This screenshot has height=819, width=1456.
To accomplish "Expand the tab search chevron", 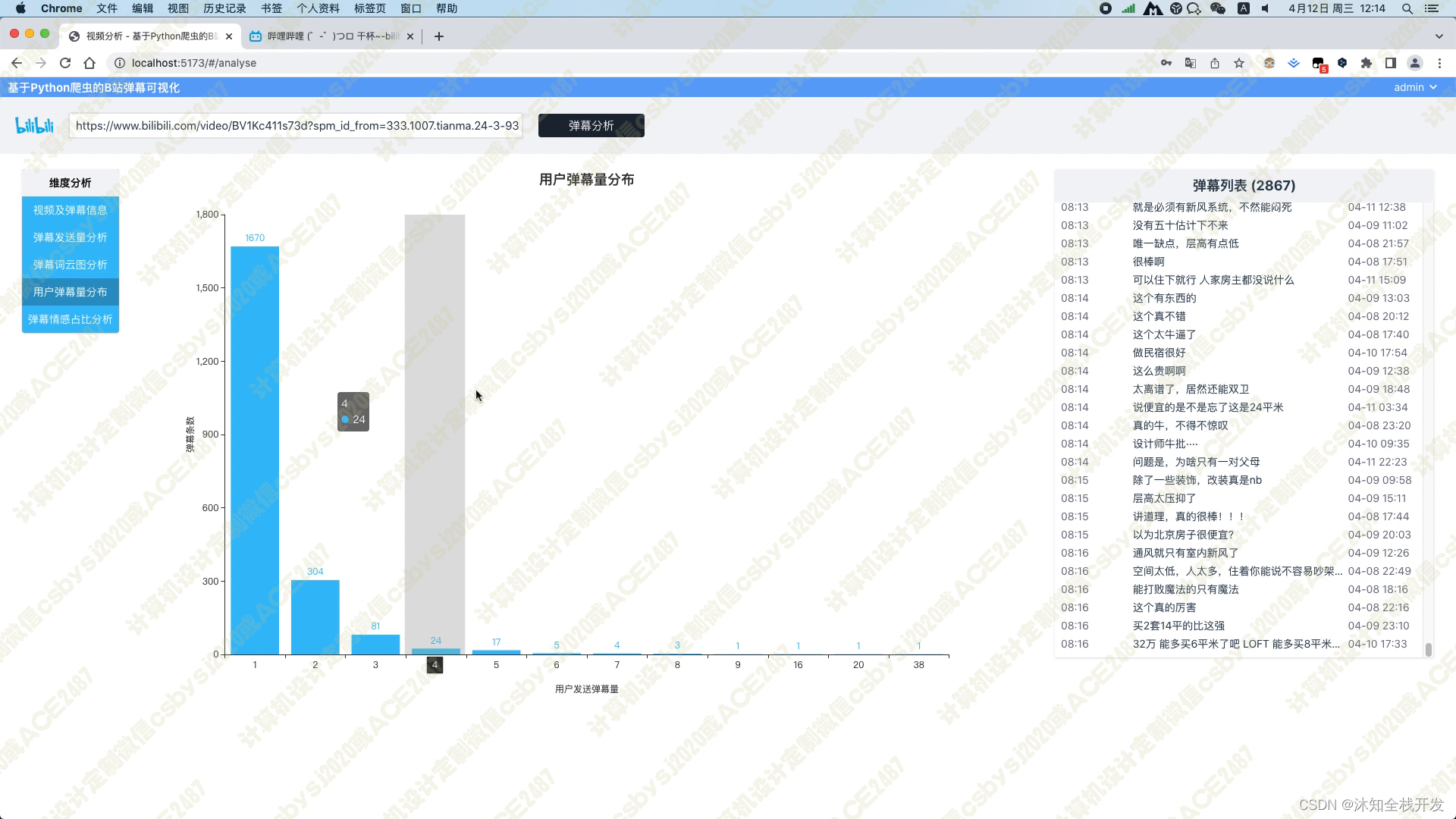I will point(1439,36).
